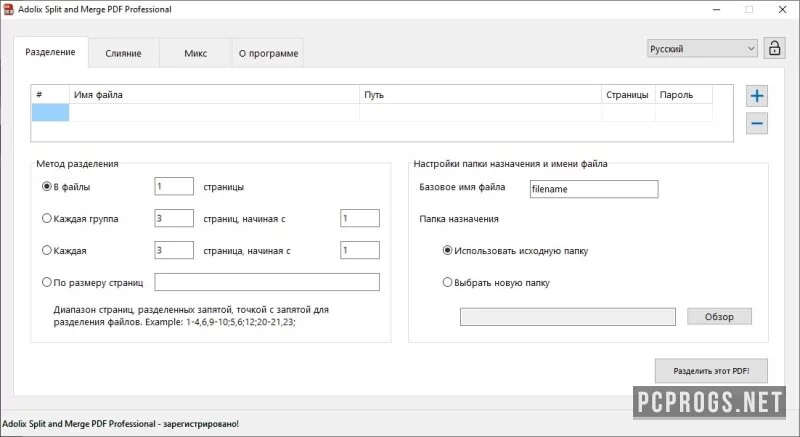
Task: Click the 'Разделить этот PDF!' button
Action: click(x=711, y=371)
